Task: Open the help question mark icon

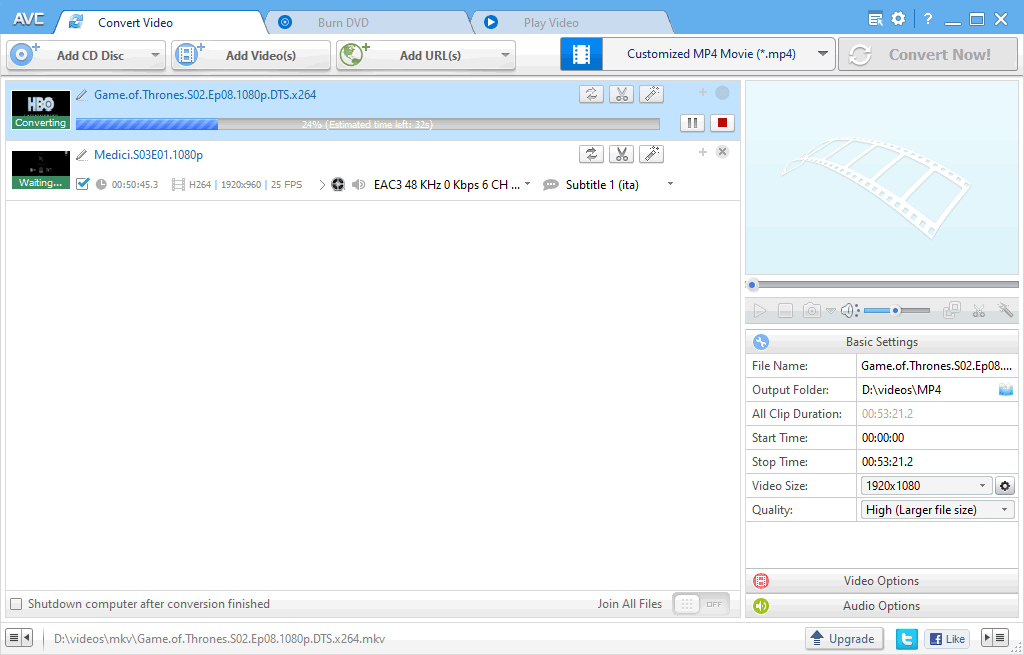Action: pos(928,19)
